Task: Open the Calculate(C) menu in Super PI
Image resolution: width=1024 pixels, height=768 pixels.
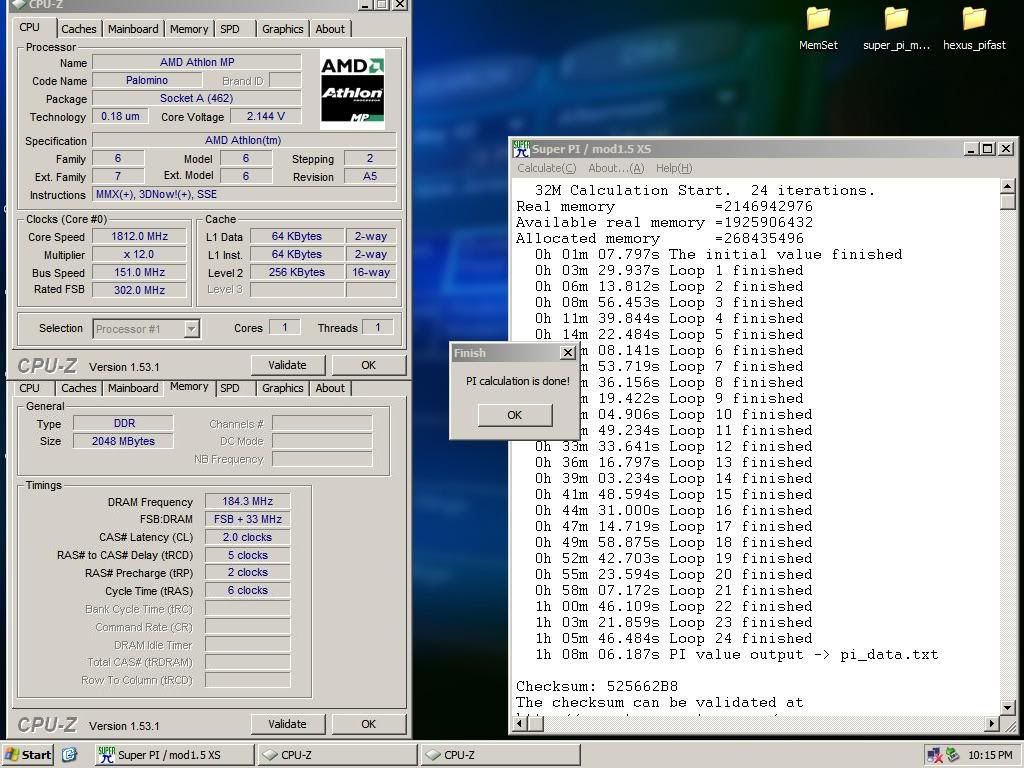Action: click(547, 168)
